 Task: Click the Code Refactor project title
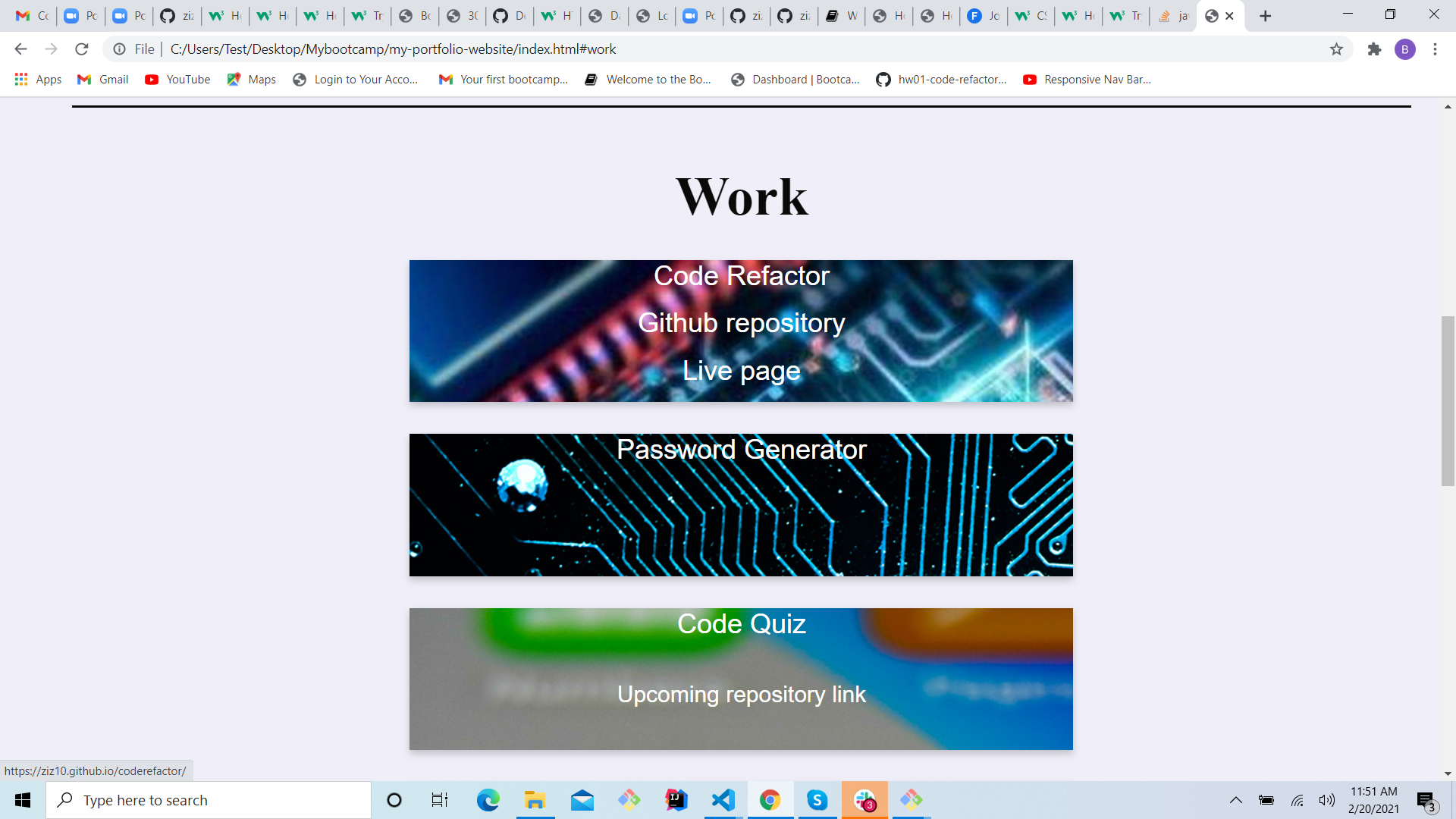(741, 276)
